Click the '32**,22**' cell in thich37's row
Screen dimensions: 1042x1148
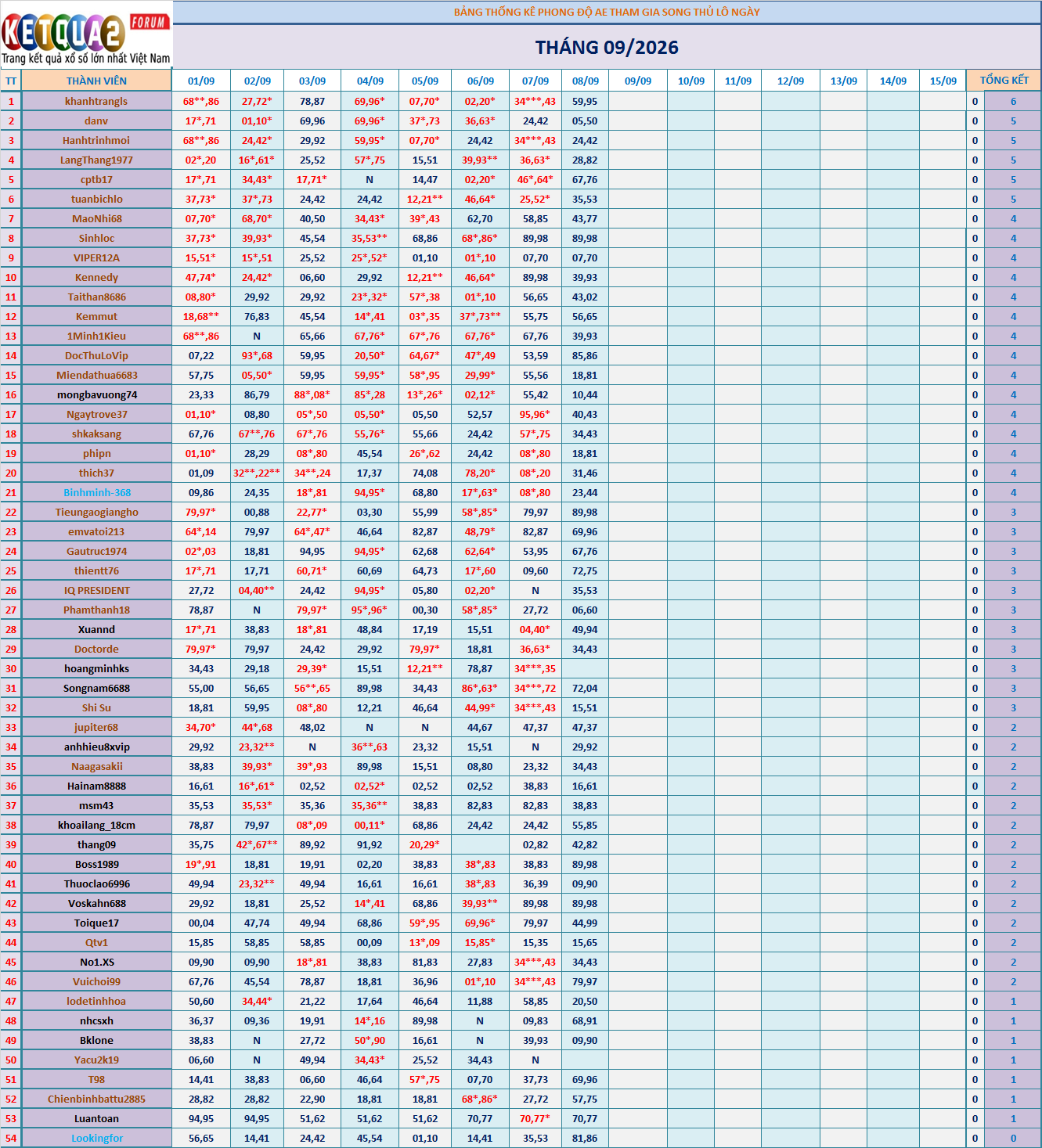pos(257,473)
